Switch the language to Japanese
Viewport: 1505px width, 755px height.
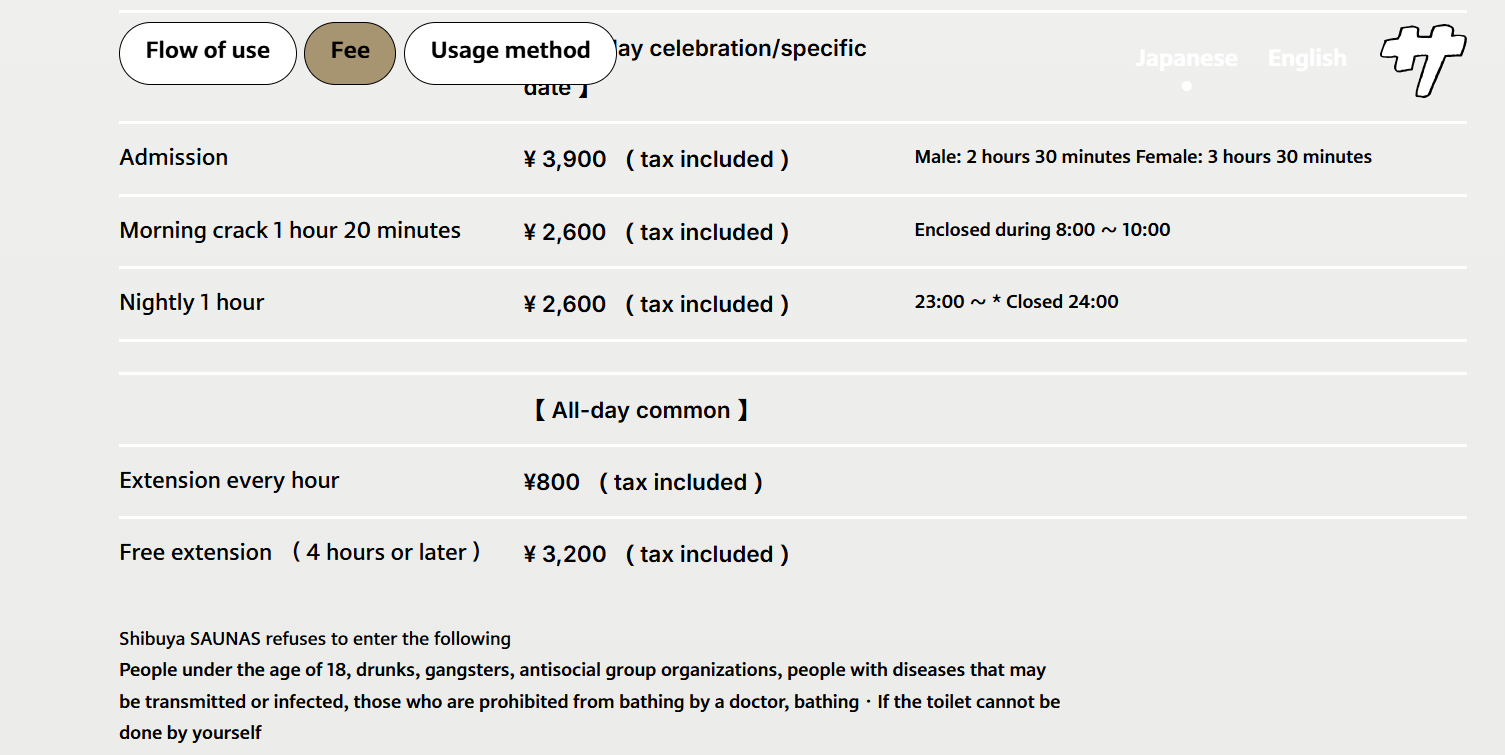(1186, 58)
